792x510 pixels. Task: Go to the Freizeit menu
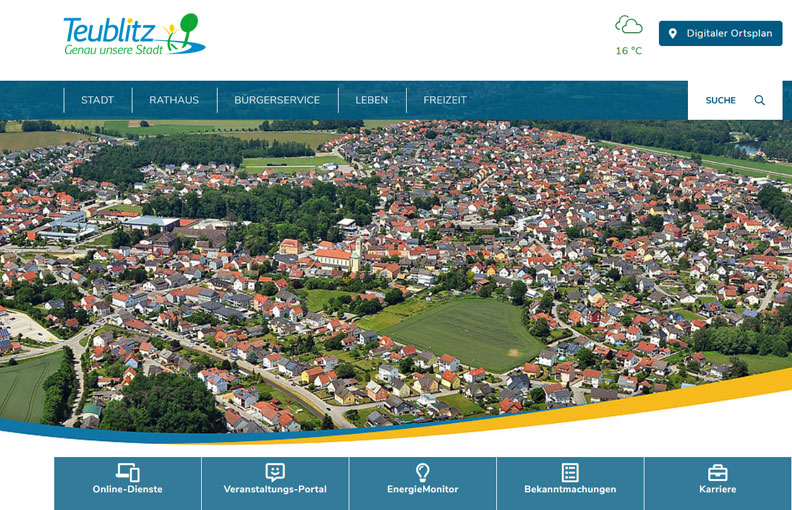click(445, 101)
